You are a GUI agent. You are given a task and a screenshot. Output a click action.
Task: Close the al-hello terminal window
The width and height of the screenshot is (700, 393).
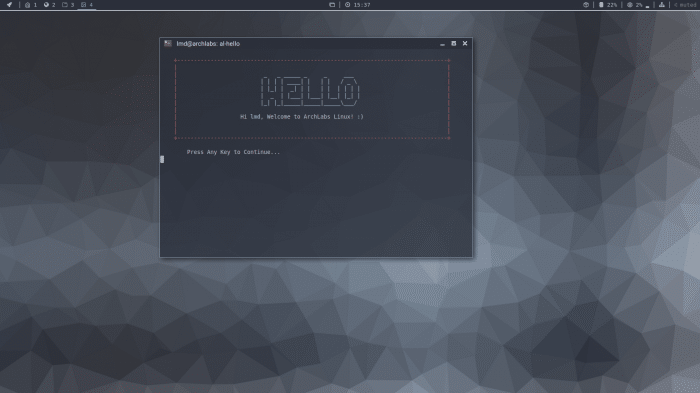click(x=465, y=43)
